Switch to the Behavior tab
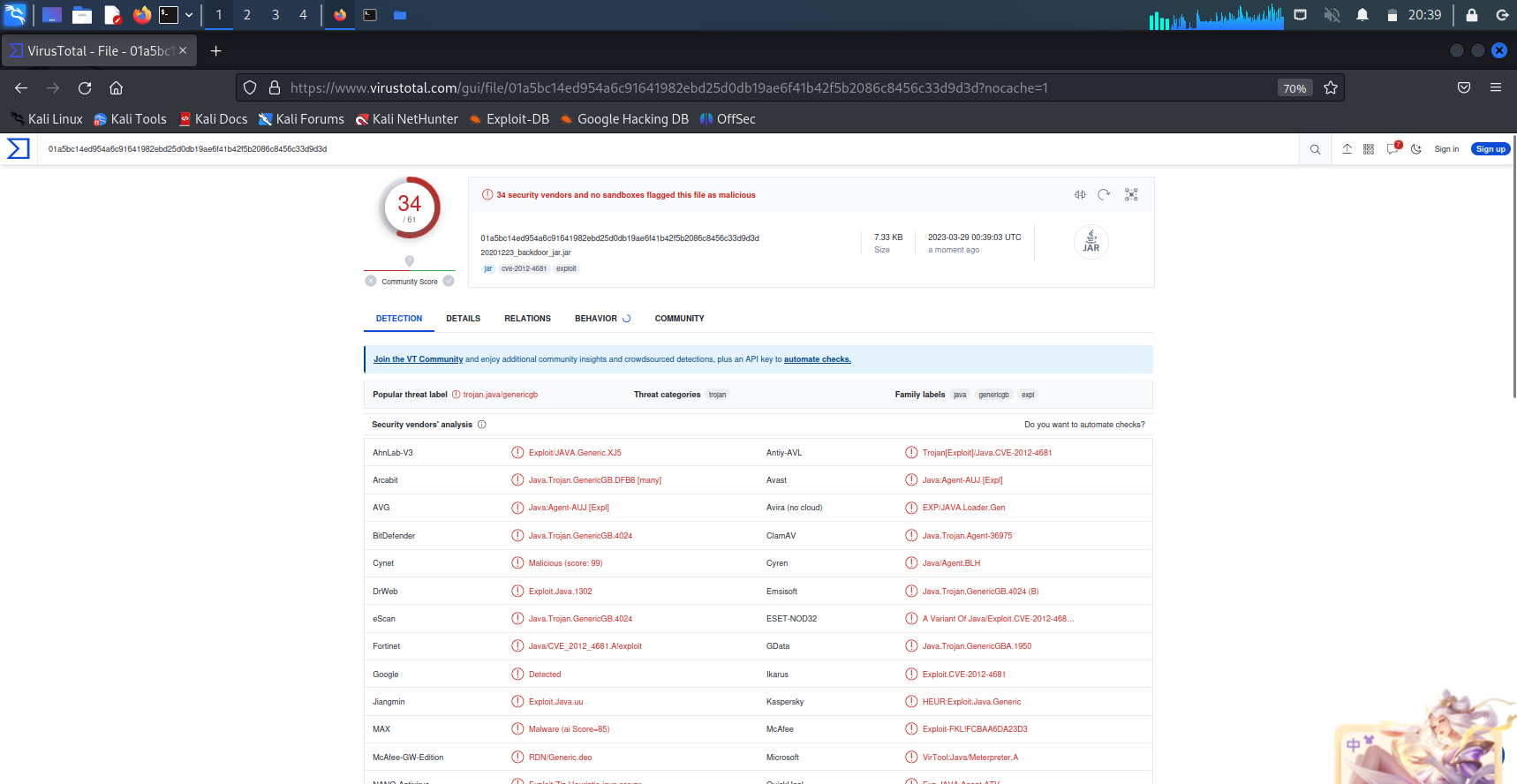 tap(602, 319)
